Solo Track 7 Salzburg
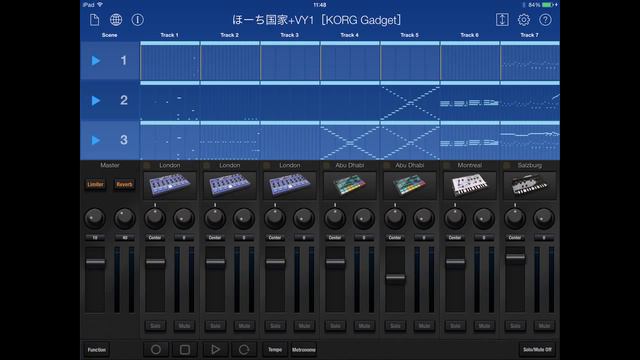640x360 pixels. point(516,326)
